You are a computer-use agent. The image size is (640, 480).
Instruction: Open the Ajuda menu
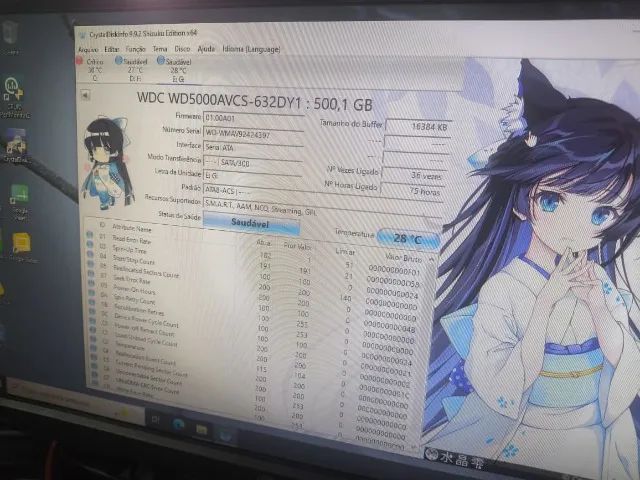206,49
